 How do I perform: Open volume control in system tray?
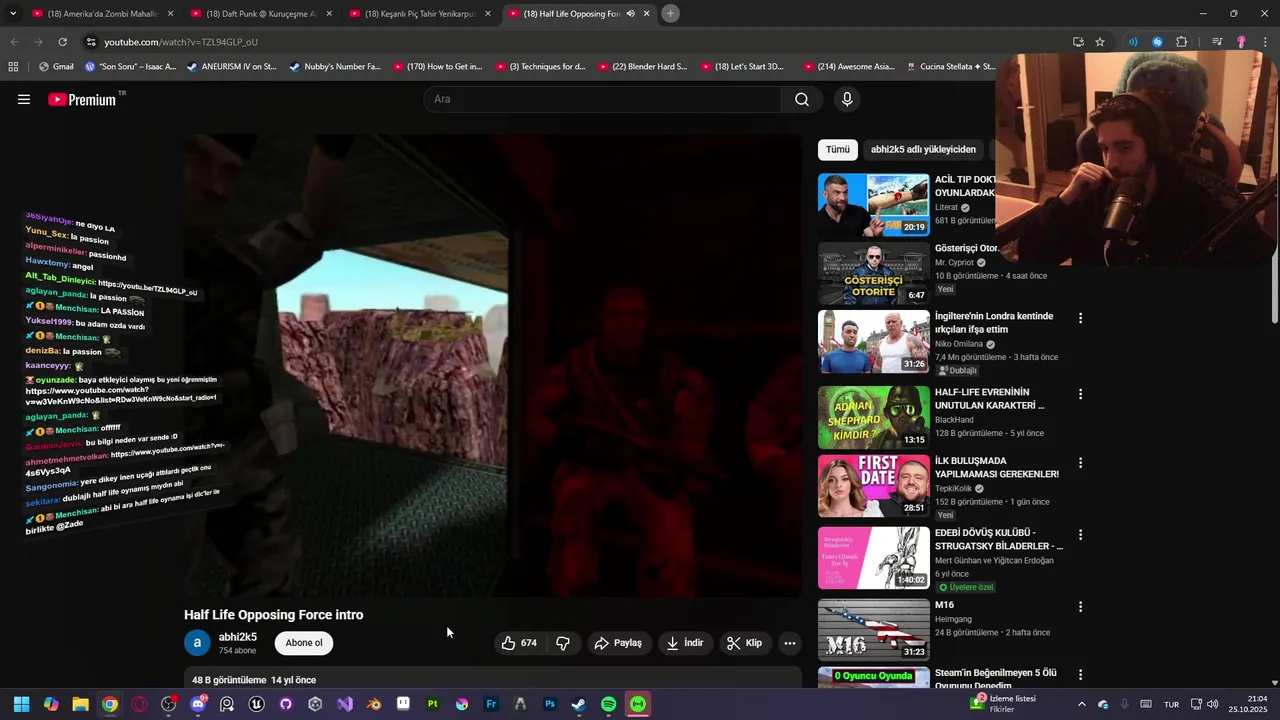pos(1212,704)
